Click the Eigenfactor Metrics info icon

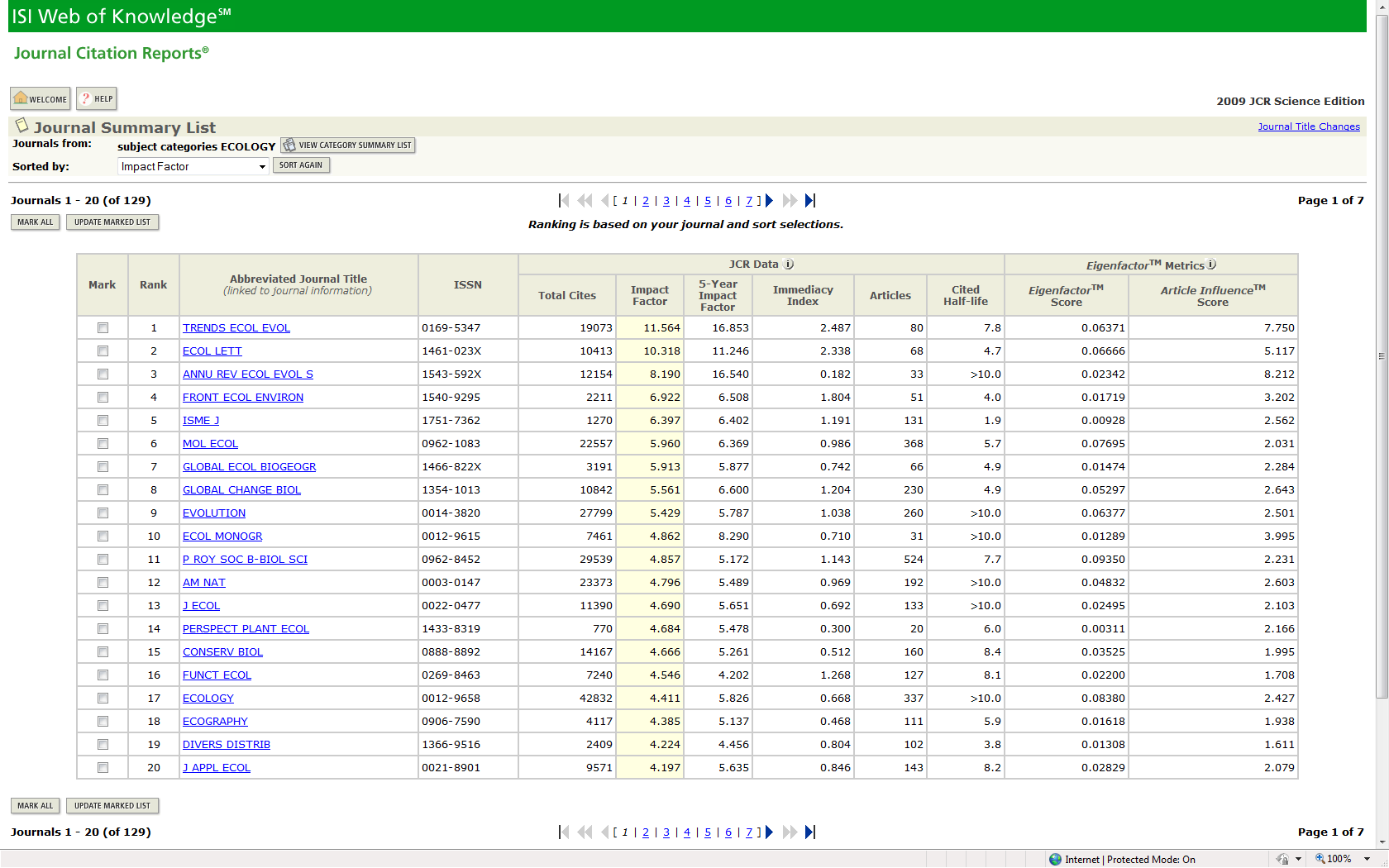(x=1212, y=265)
